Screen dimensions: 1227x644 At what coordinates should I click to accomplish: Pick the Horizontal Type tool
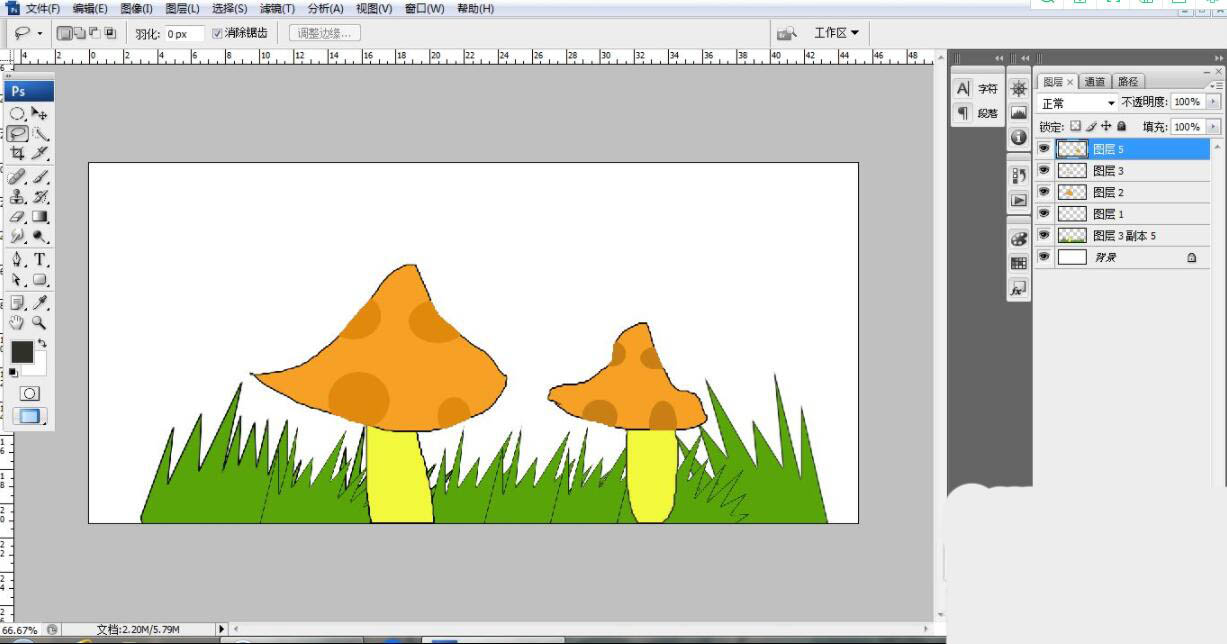(x=40, y=259)
